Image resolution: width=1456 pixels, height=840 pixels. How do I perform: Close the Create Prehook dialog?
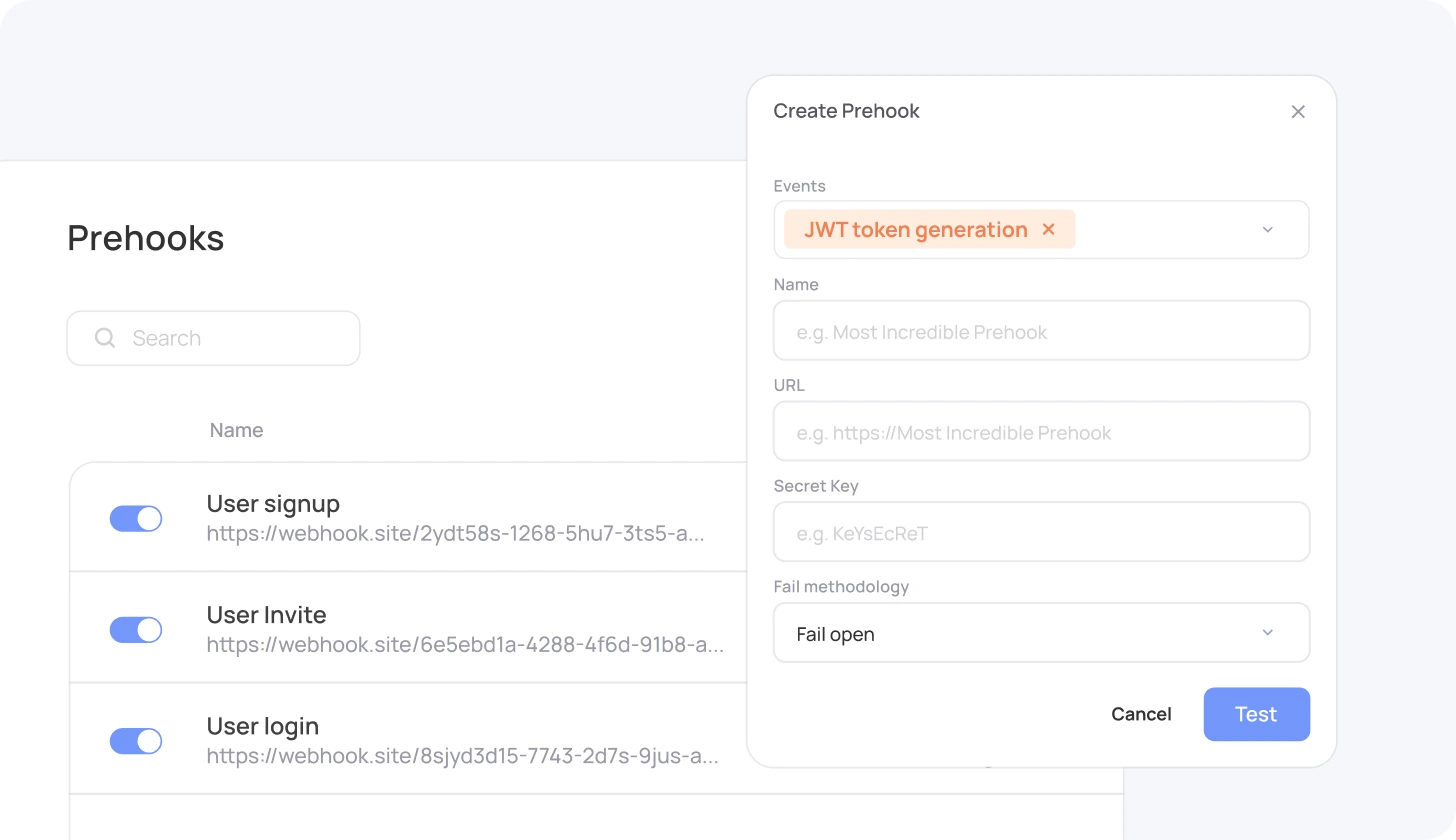click(x=1298, y=112)
